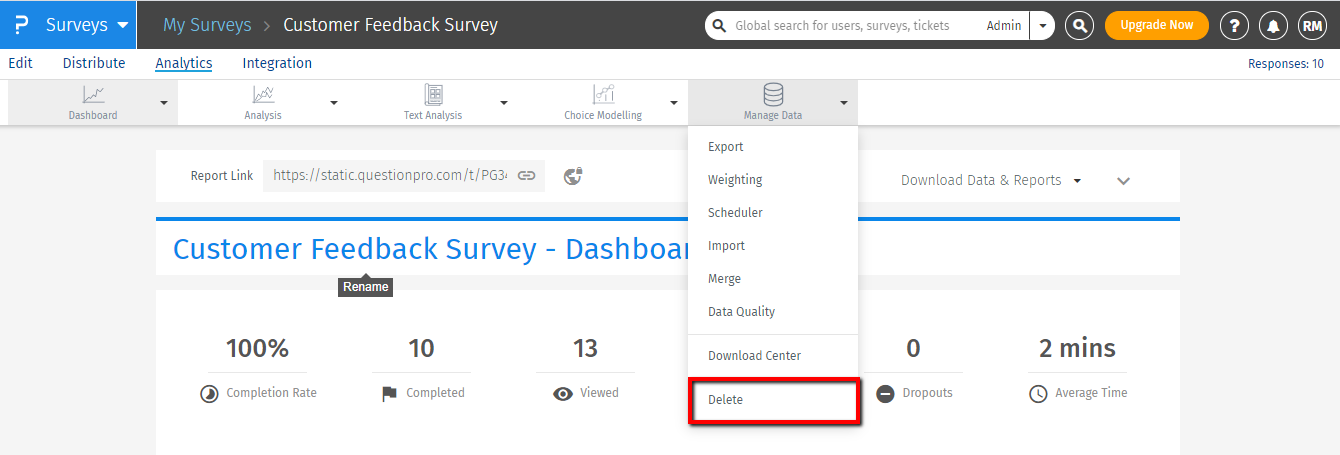The image size is (1340, 455).
Task: Click the Dropouts minus circle icon
Action: pos(885,394)
